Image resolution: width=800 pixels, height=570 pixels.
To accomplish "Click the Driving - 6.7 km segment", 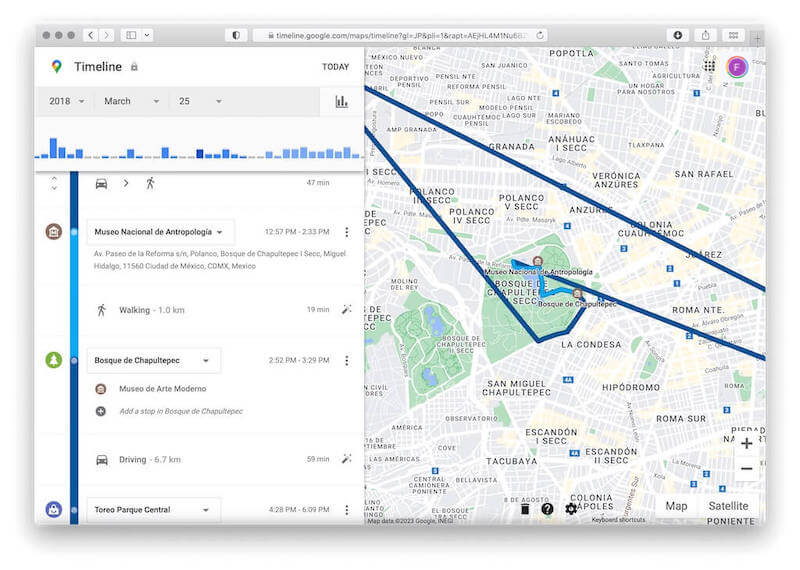I will click(x=149, y=459).
